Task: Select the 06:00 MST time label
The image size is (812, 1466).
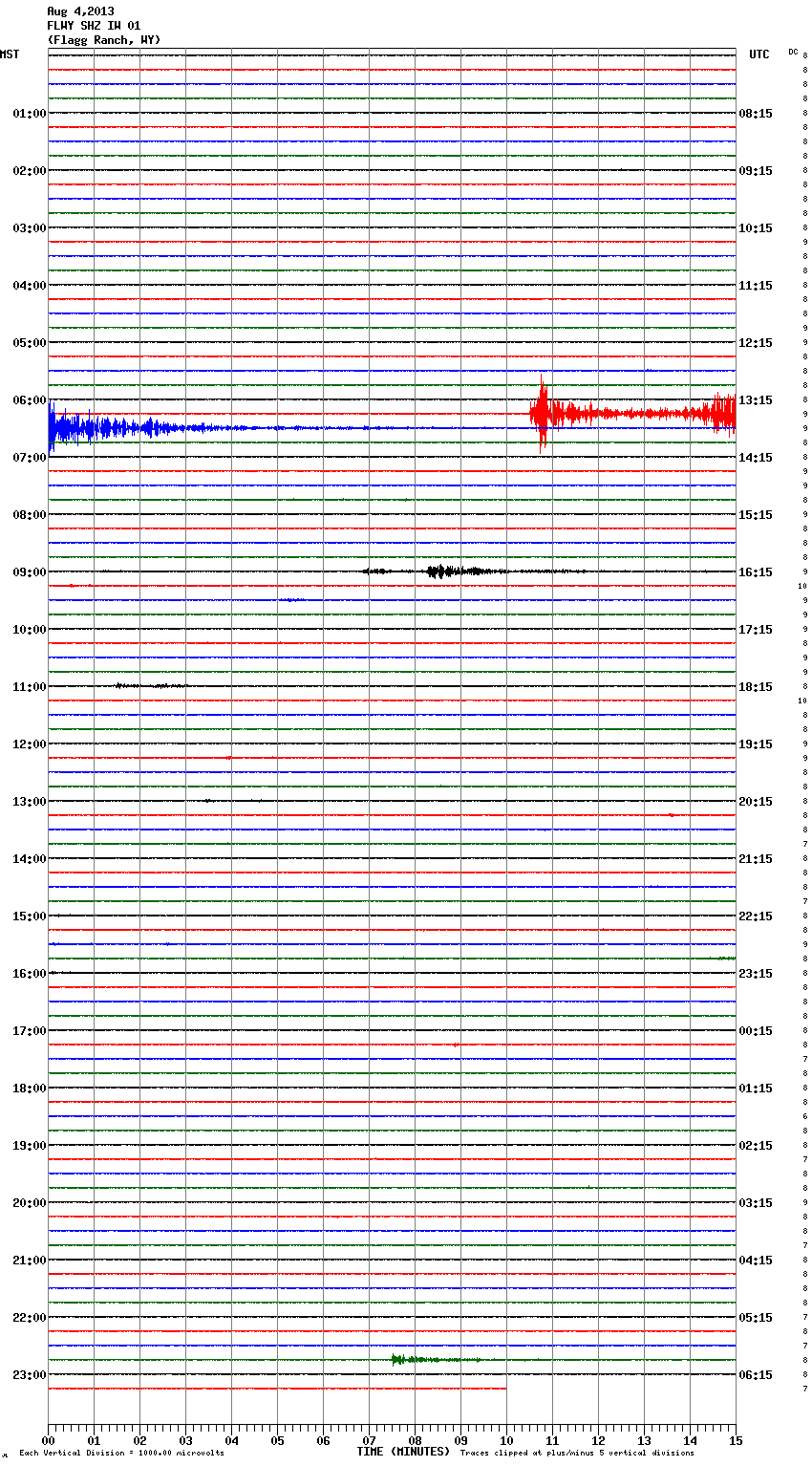Action: coord(29,400)
